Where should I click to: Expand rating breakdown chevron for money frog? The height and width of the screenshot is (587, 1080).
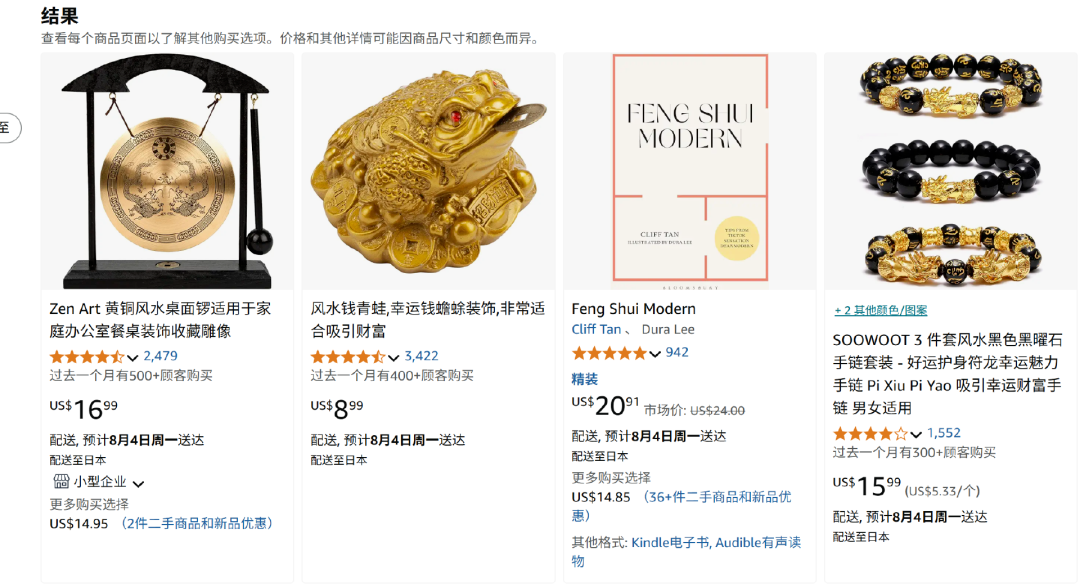coord(393,358)
